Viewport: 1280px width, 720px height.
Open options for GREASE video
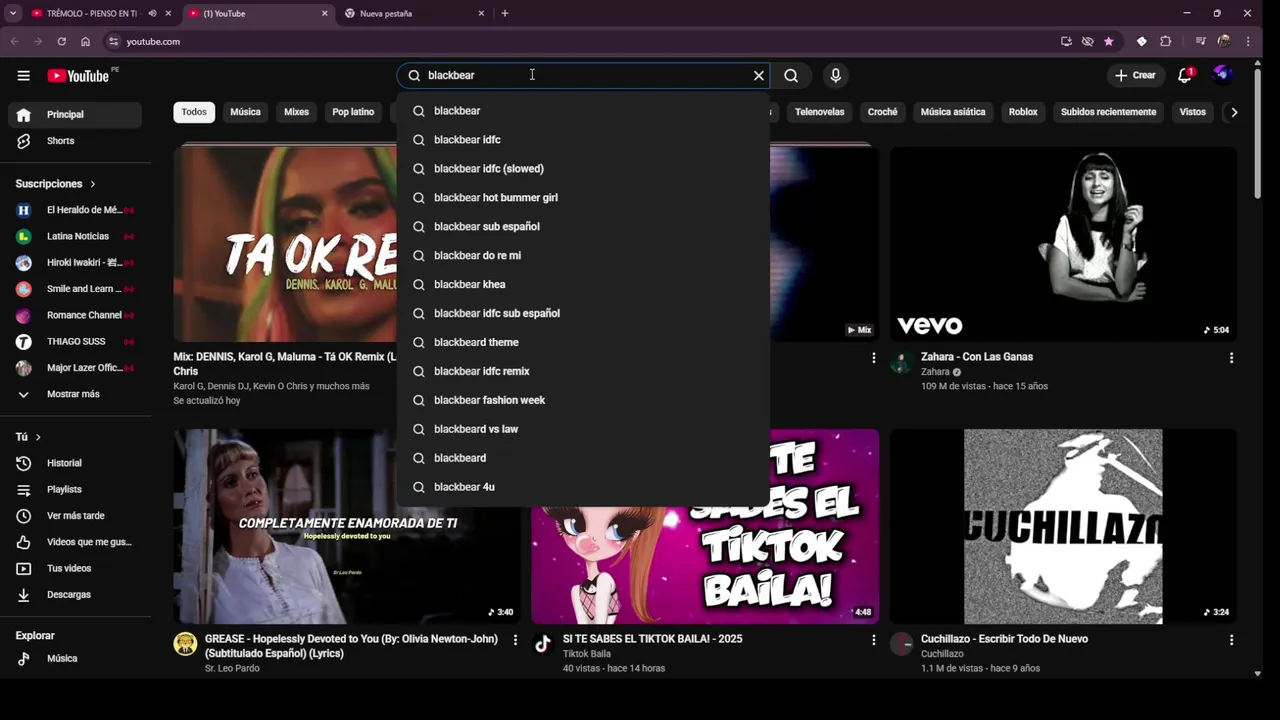click(515, 640)
